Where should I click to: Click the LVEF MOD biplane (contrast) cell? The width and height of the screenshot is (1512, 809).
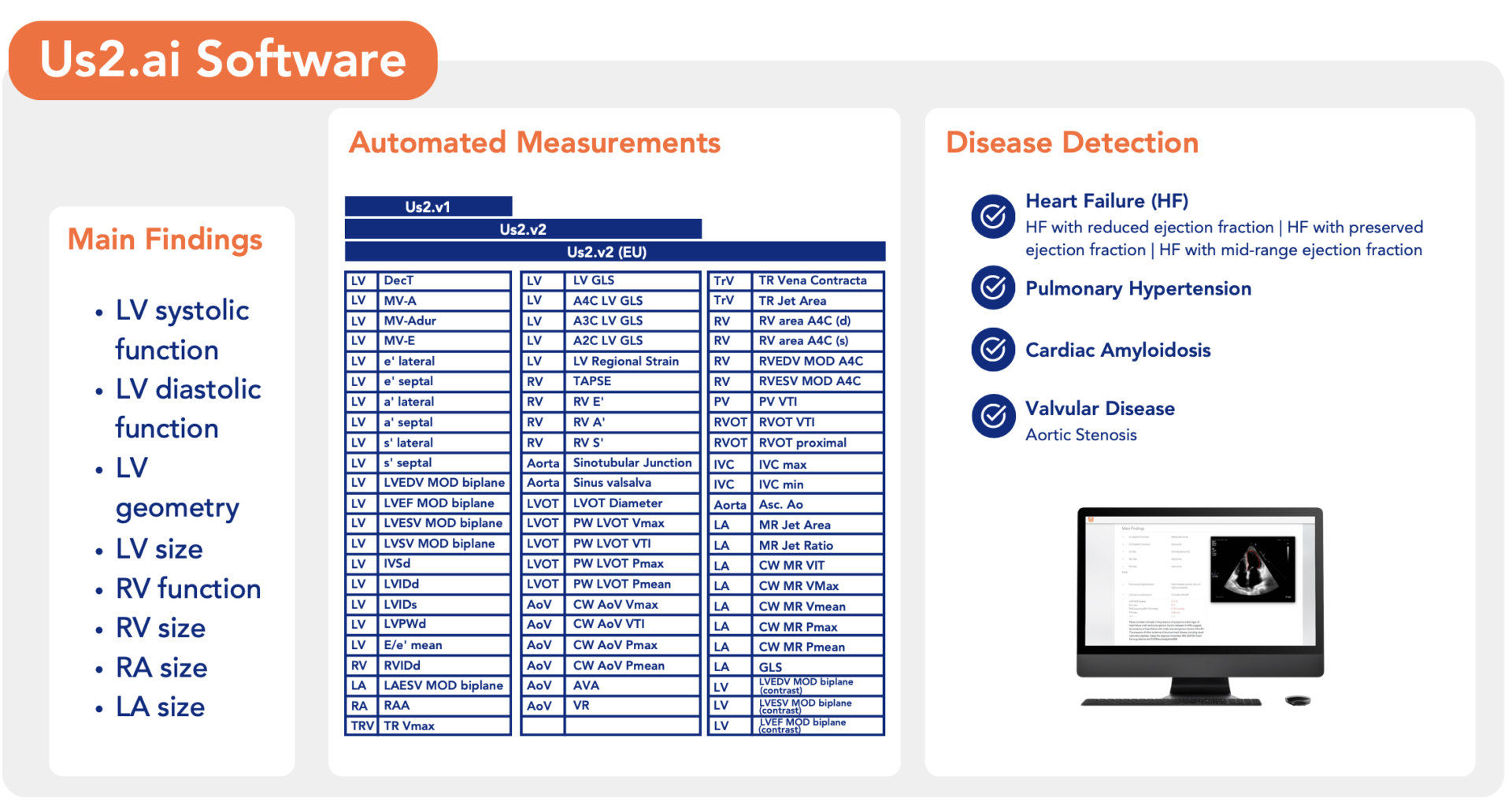point(817,726)
